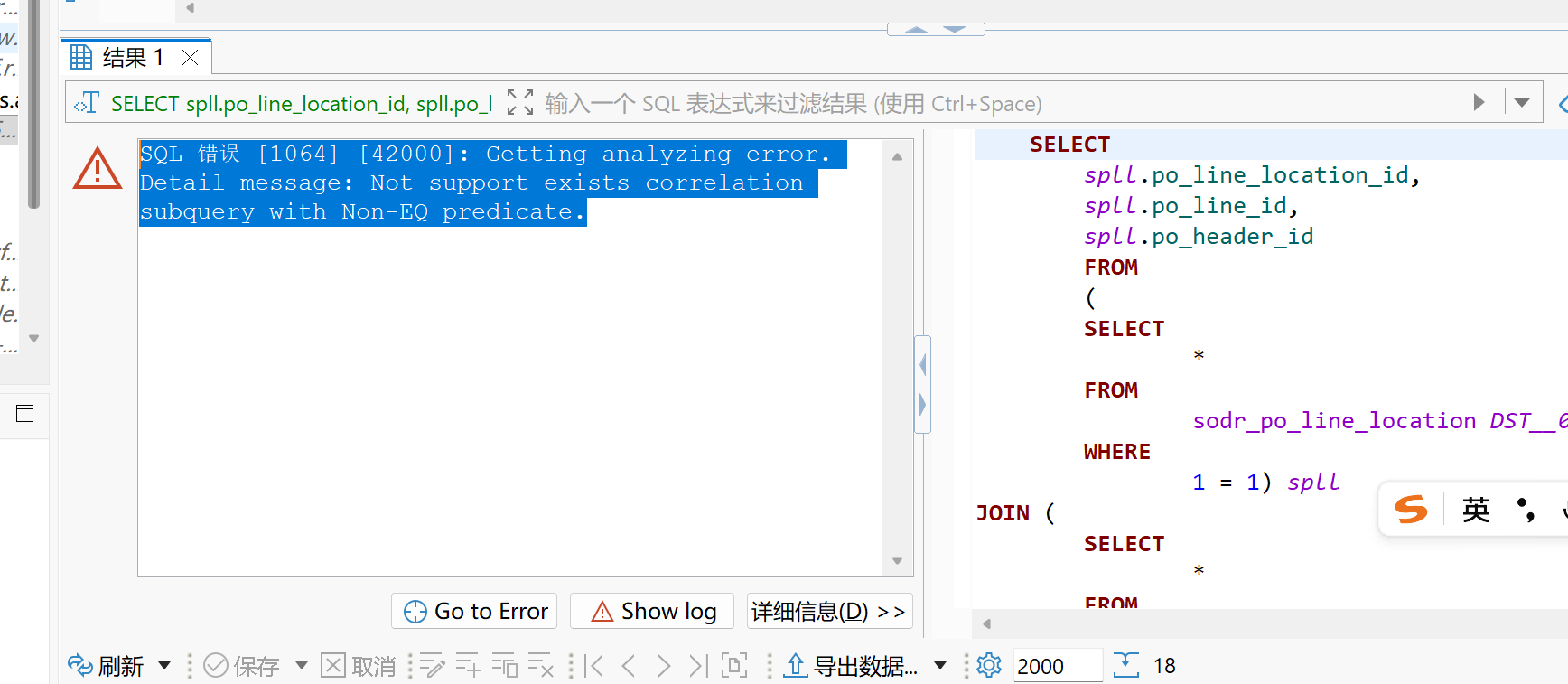Screen dimensions: 1568x684
Task: Click the 导出数据 export data button
Action: 852,666
